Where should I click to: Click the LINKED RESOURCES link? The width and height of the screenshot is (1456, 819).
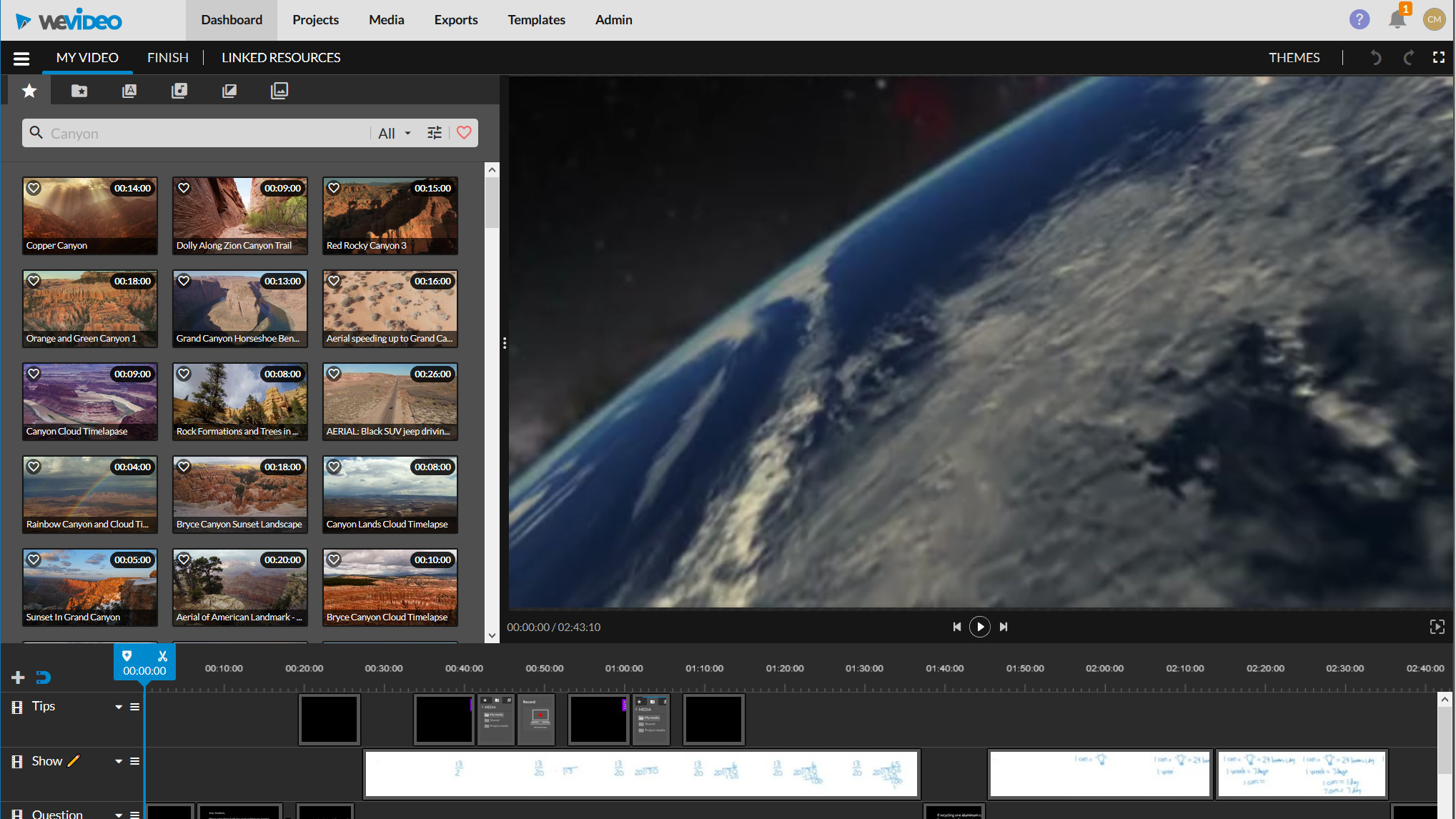[x=281, y=57]
